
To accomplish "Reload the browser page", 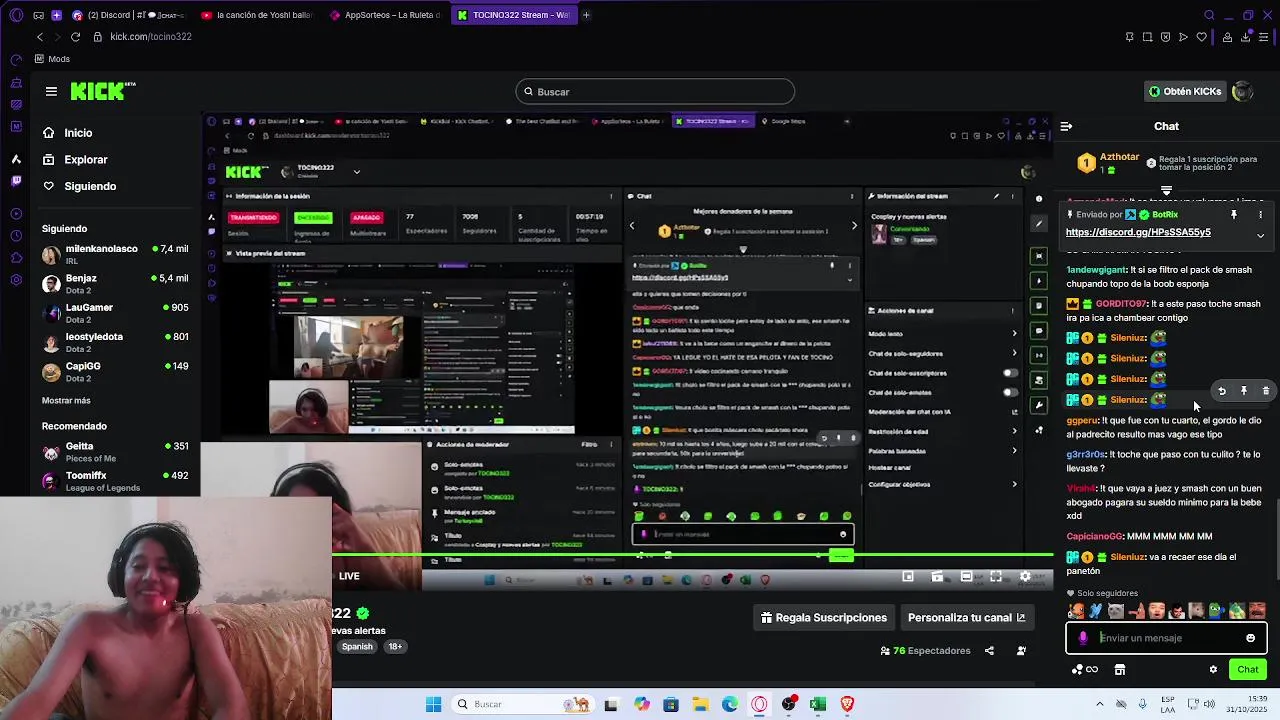I will click(75, 37).
